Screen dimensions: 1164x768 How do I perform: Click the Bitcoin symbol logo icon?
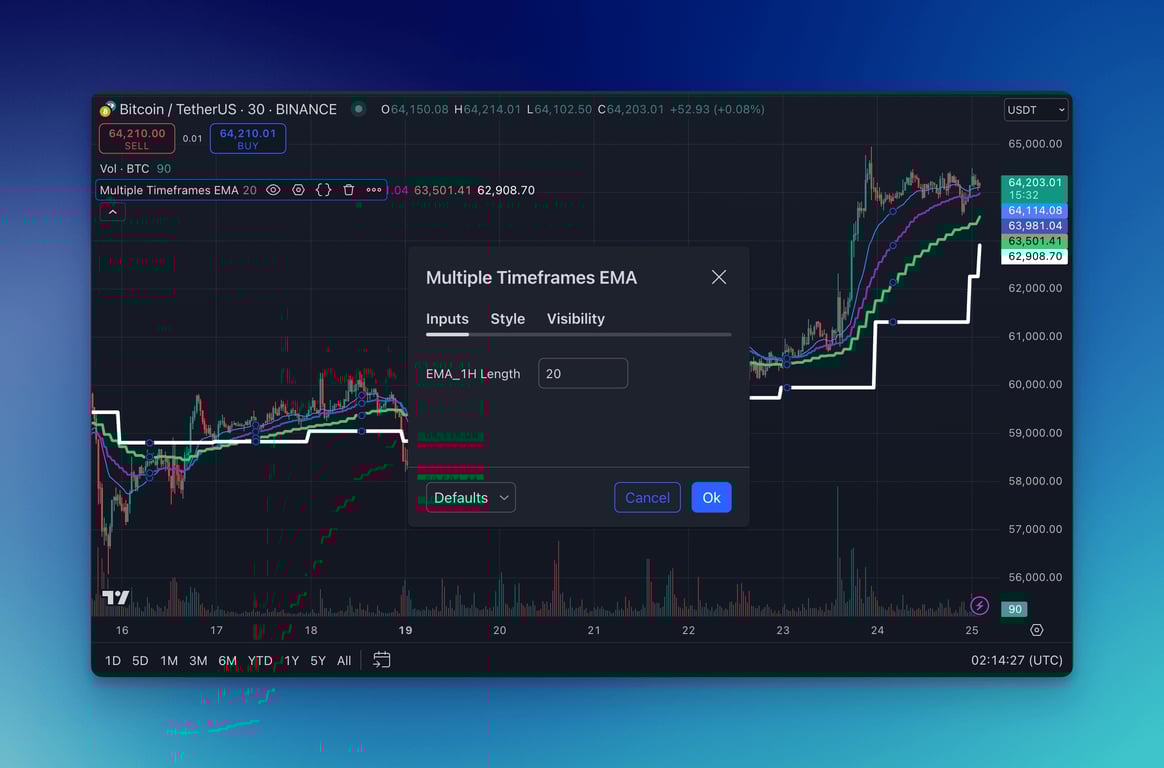pyautogui.click(x=107, y=110)
